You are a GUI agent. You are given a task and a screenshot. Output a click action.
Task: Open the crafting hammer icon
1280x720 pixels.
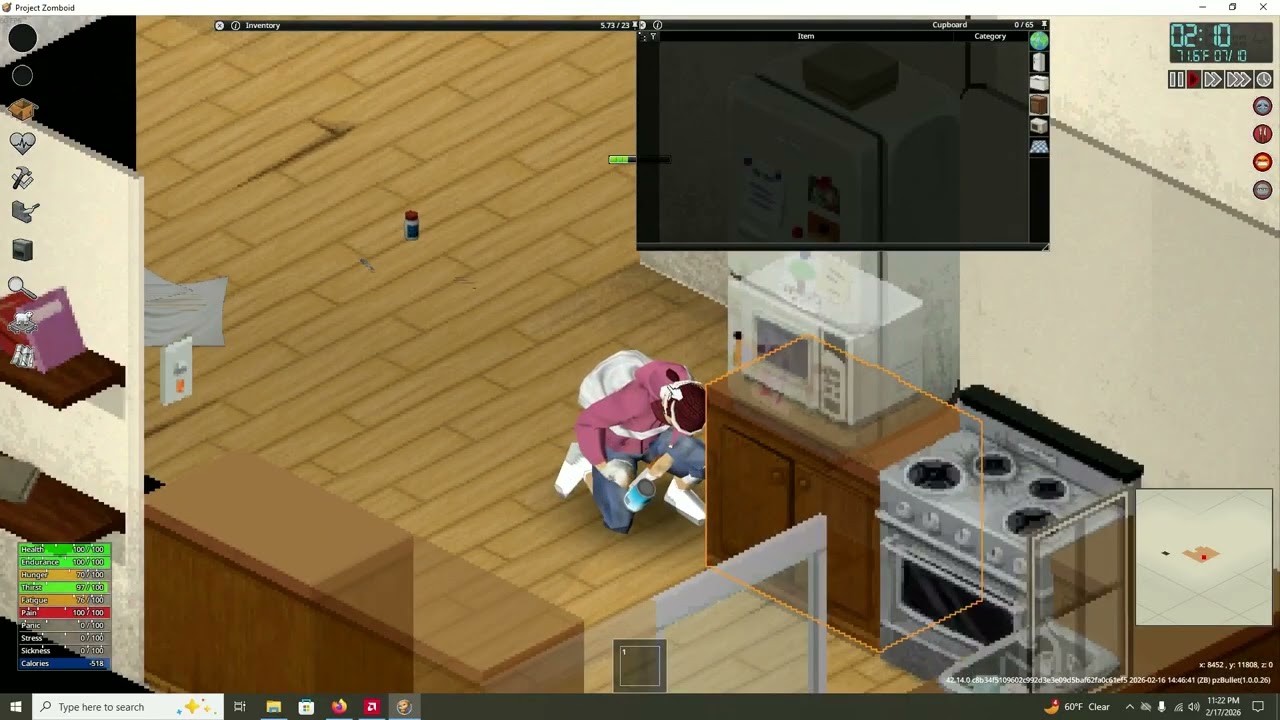22,178
